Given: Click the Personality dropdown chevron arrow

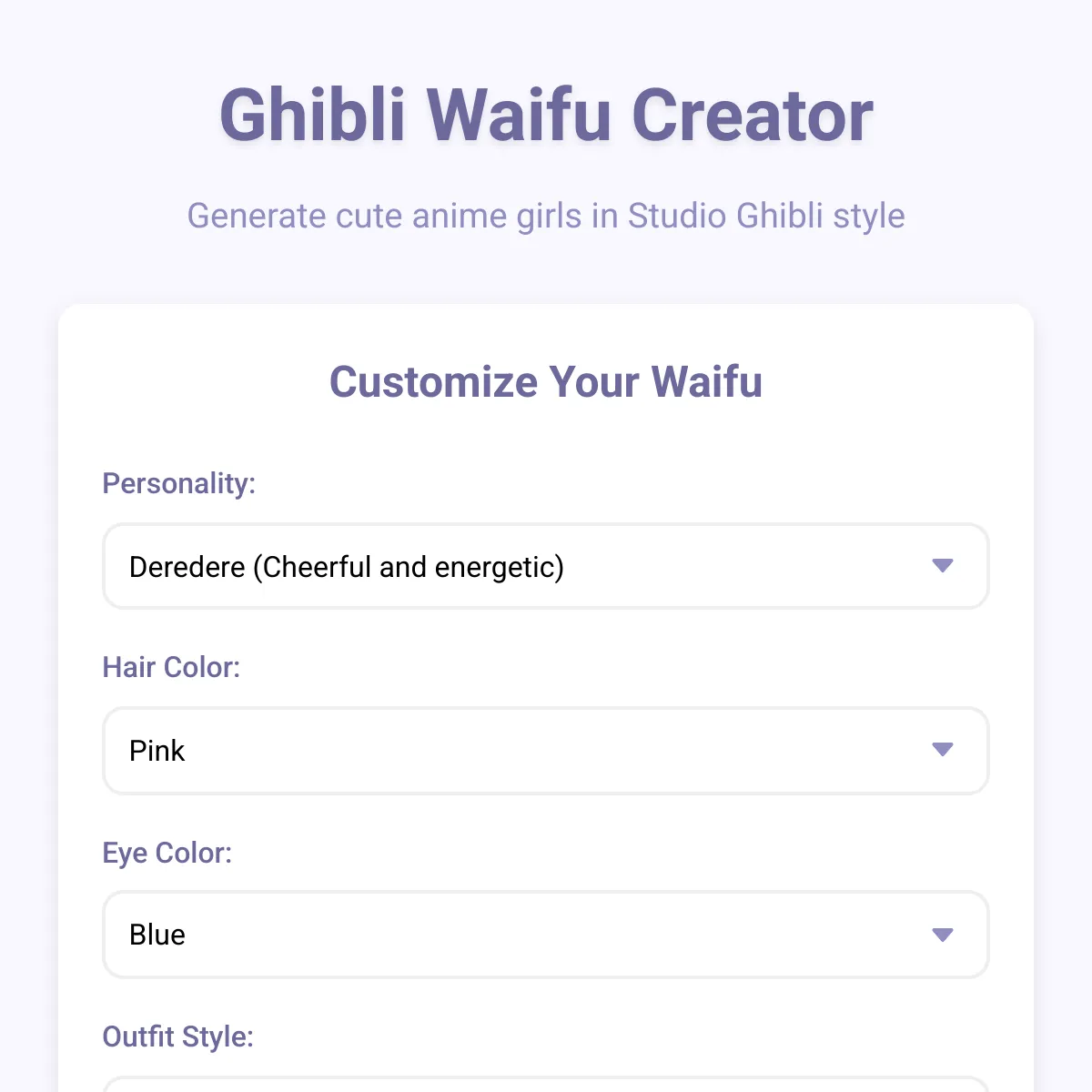Looking at the screenshot, I should point(944,567).
